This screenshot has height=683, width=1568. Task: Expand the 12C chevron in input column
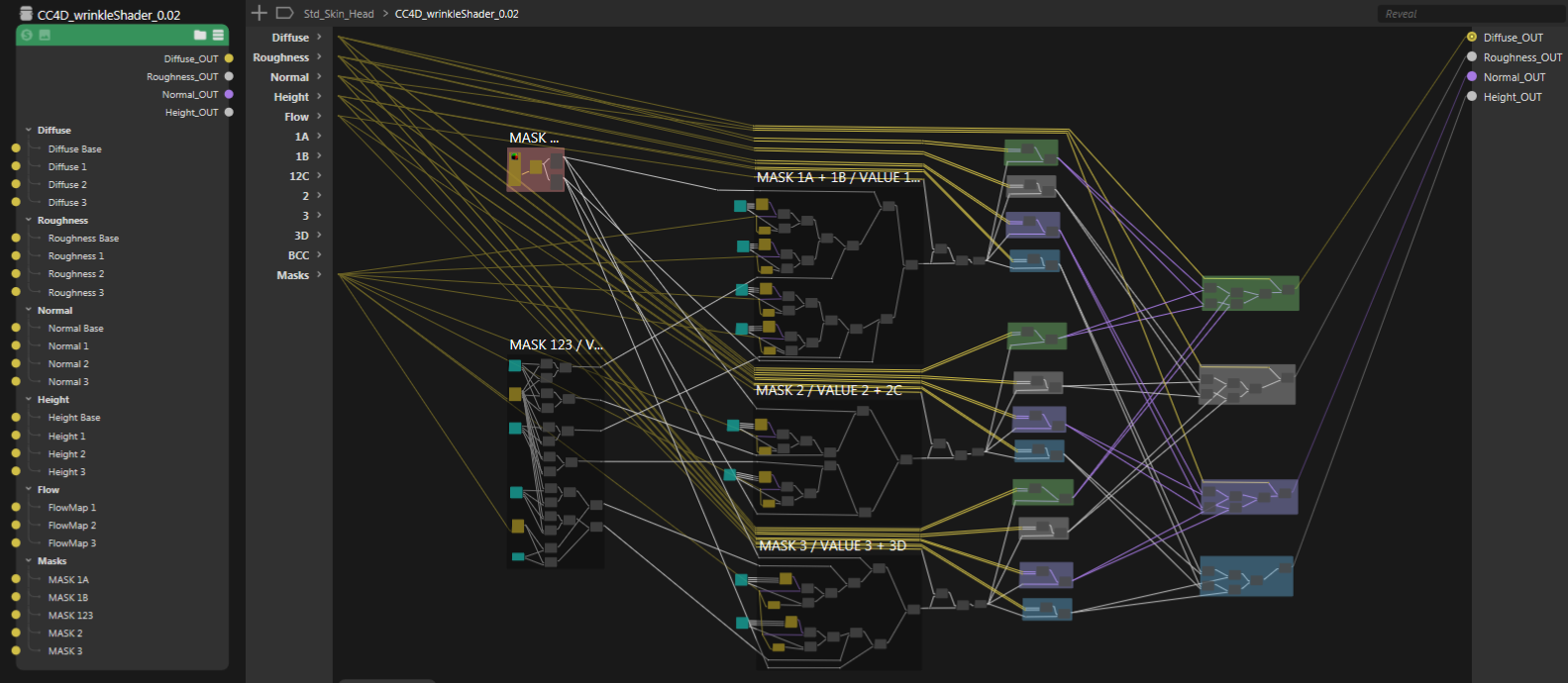click(x=319, y=175)
